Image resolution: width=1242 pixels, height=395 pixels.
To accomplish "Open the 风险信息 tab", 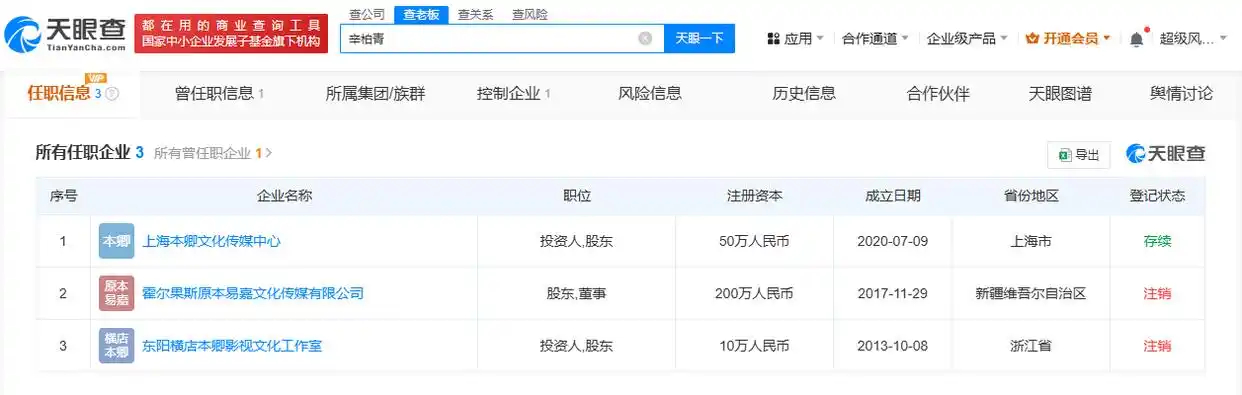I will pyautogui.click(x=650, y=94).
